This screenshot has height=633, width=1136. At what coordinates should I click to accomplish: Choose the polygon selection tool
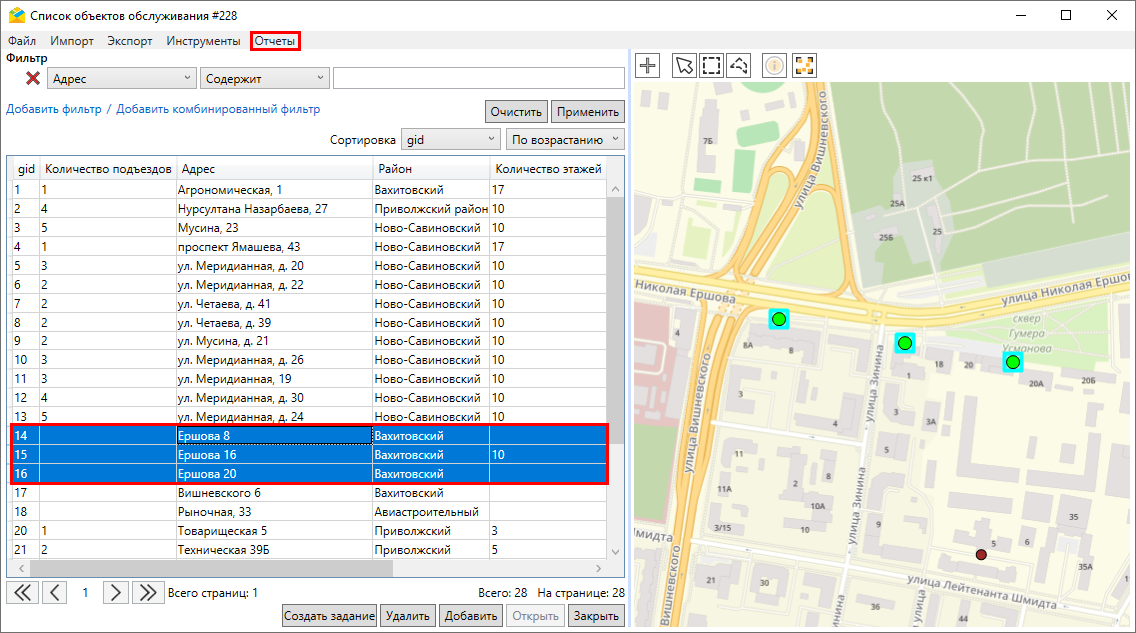(738, 66)
